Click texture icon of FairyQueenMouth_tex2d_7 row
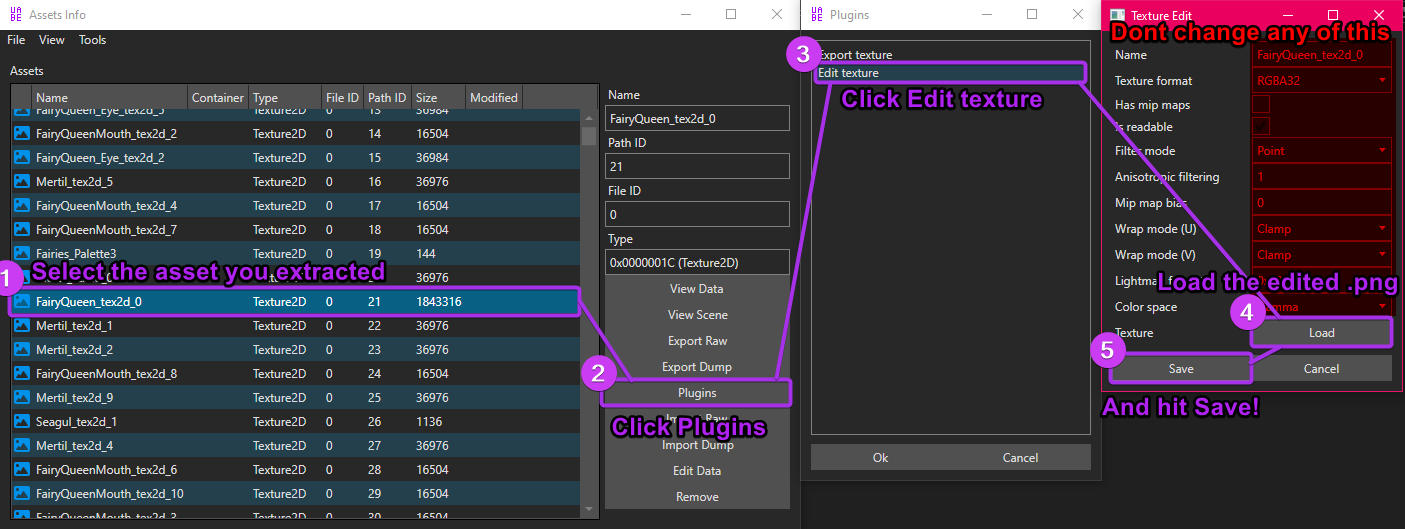This screenshot has width=1405, height=529. [22, 229]
